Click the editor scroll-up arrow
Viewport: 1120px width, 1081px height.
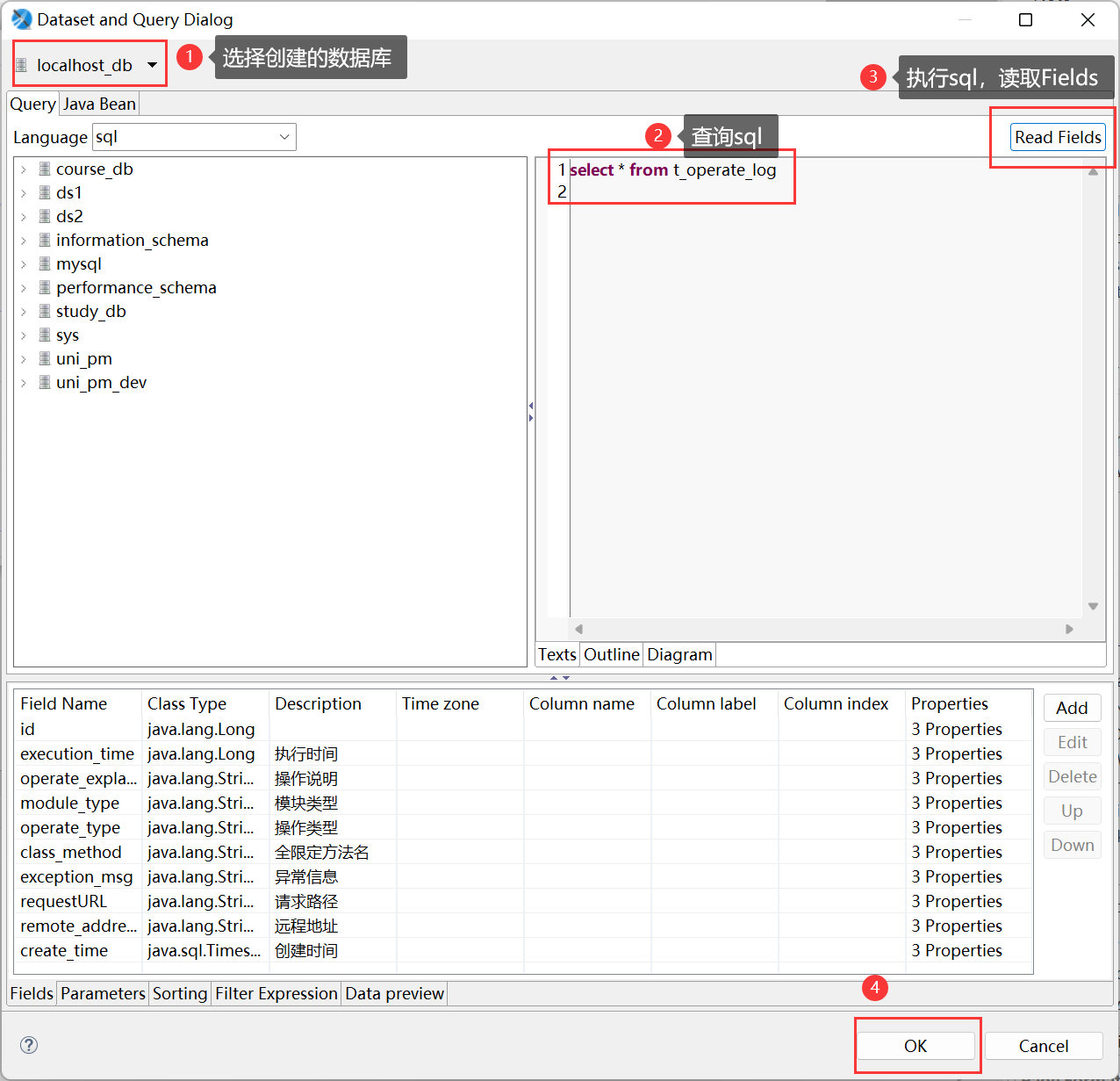coord(1093,172)
